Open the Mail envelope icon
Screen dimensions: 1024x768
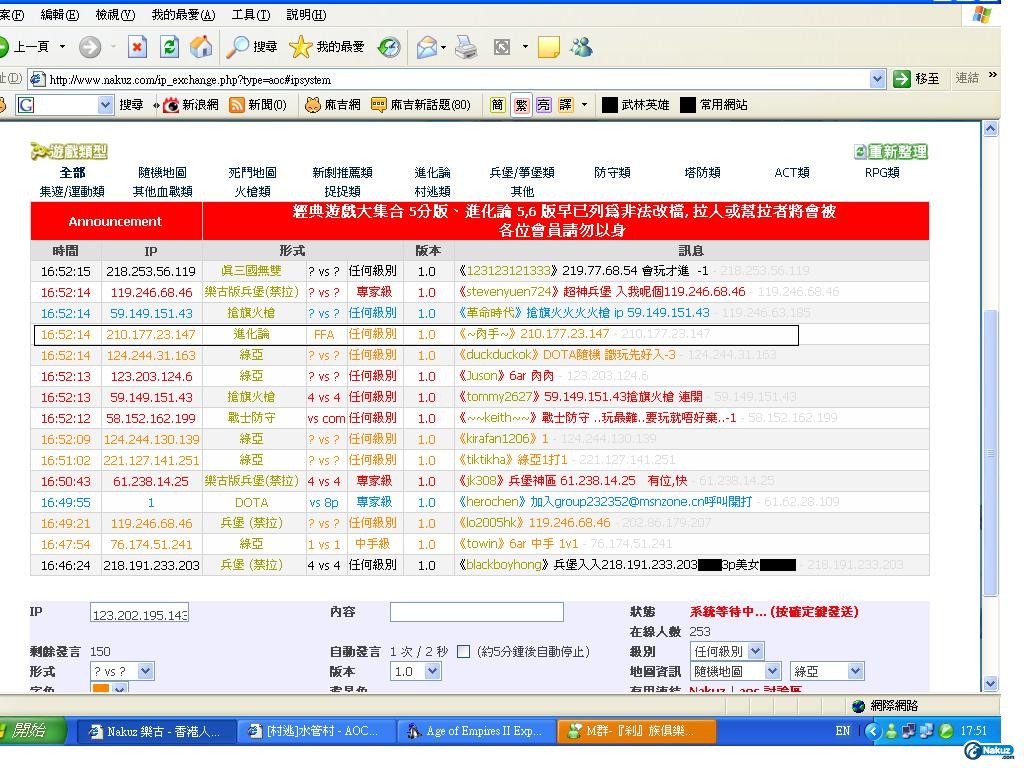coord(426,47)
